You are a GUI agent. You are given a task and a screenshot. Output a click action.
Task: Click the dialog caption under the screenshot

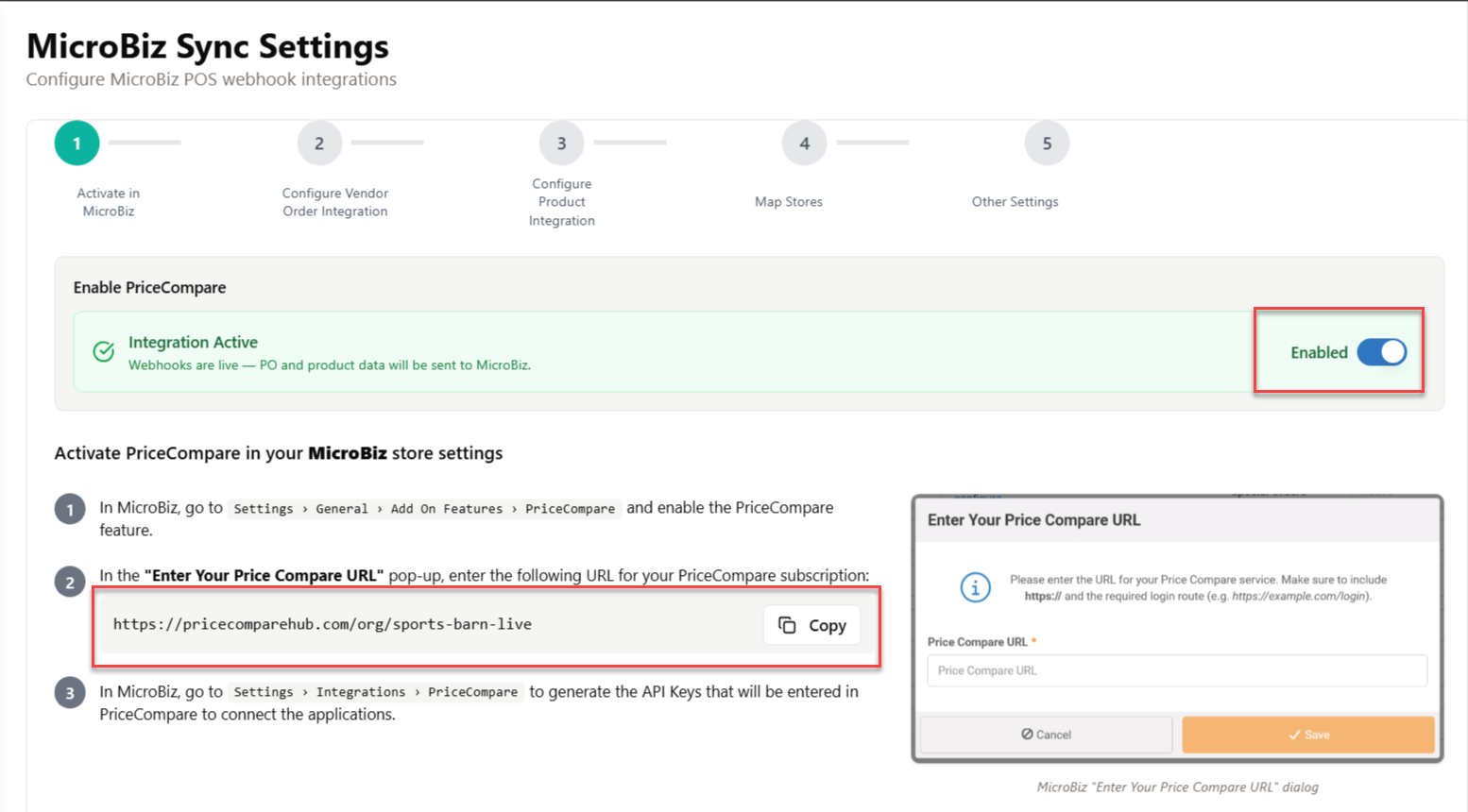(1177, 787)
